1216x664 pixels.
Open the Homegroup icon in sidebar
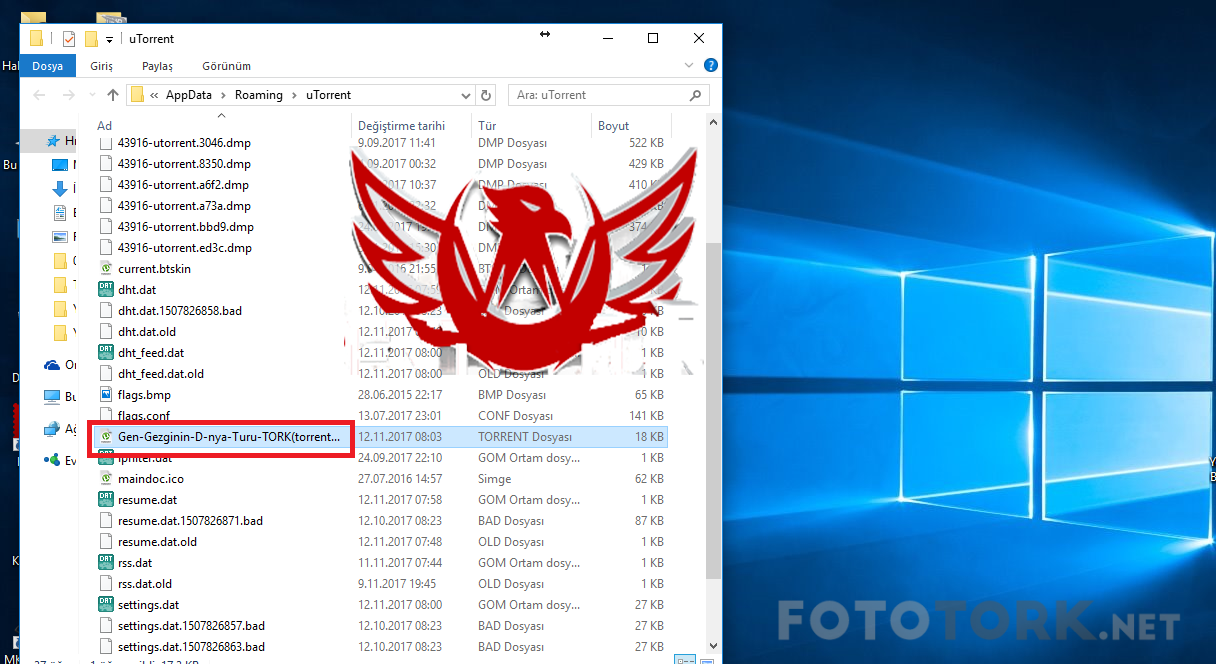52,460
